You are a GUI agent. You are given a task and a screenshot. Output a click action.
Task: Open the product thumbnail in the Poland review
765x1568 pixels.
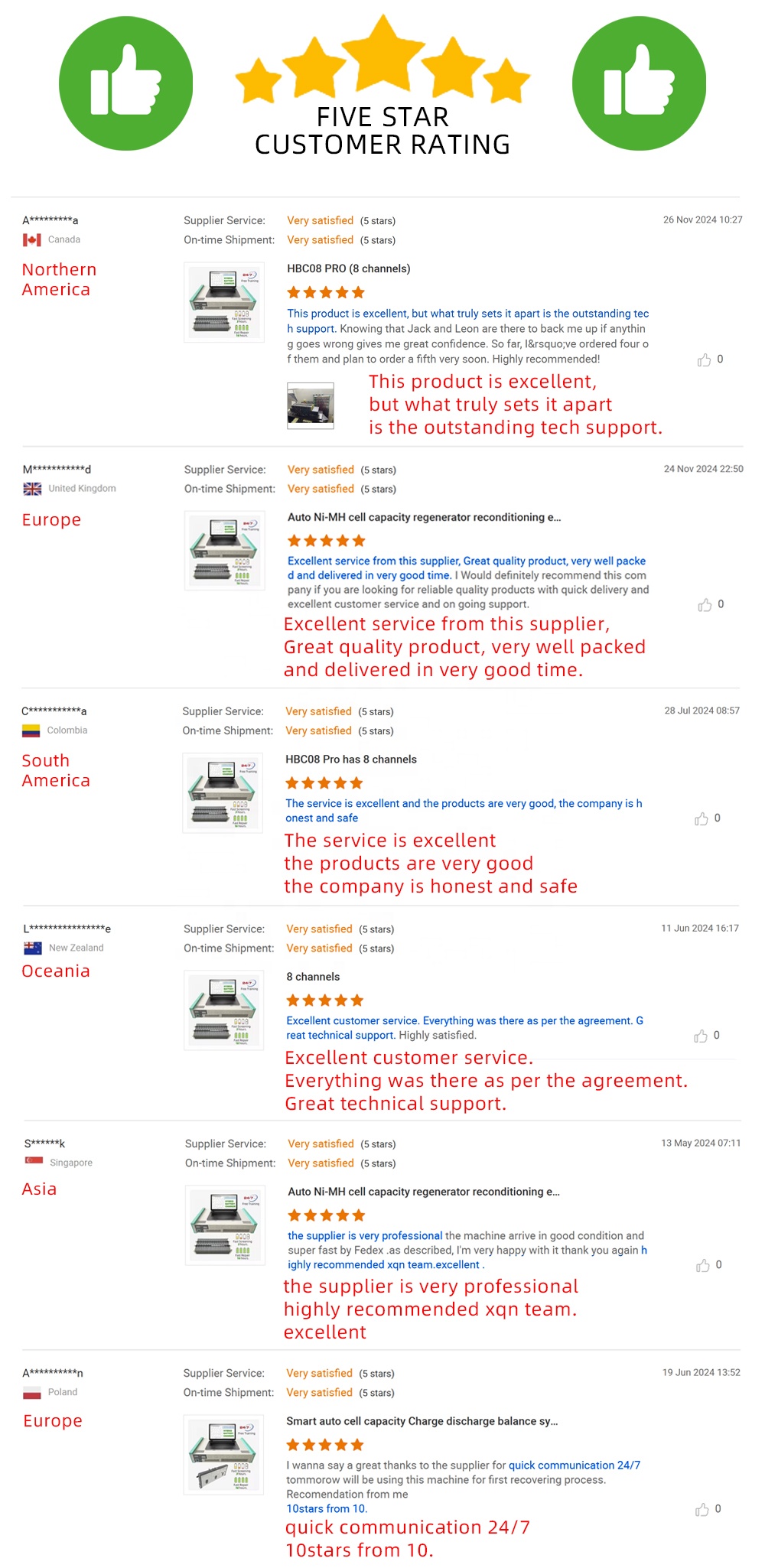[x=223, y=1455]
